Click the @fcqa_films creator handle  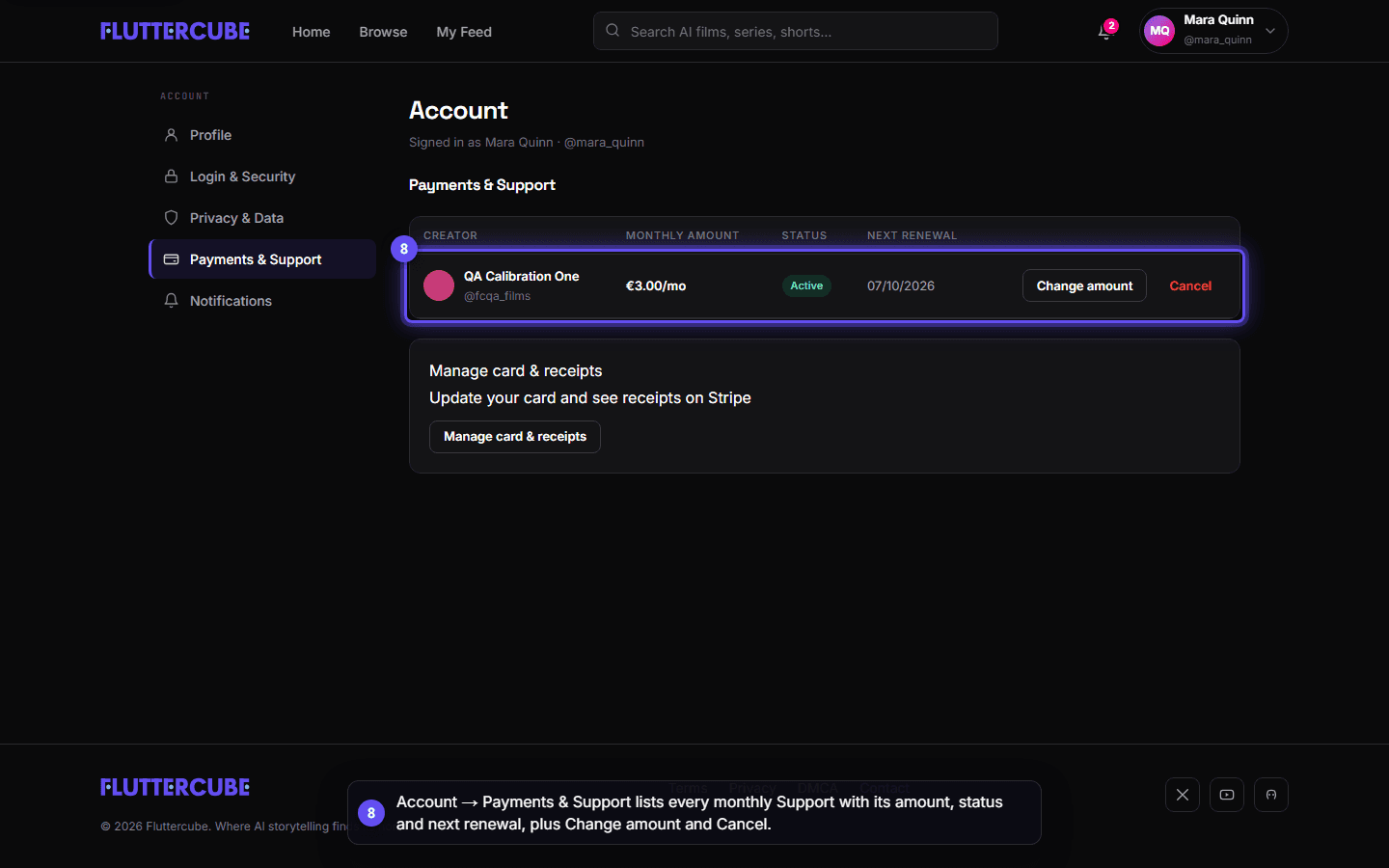coord(497,296)
